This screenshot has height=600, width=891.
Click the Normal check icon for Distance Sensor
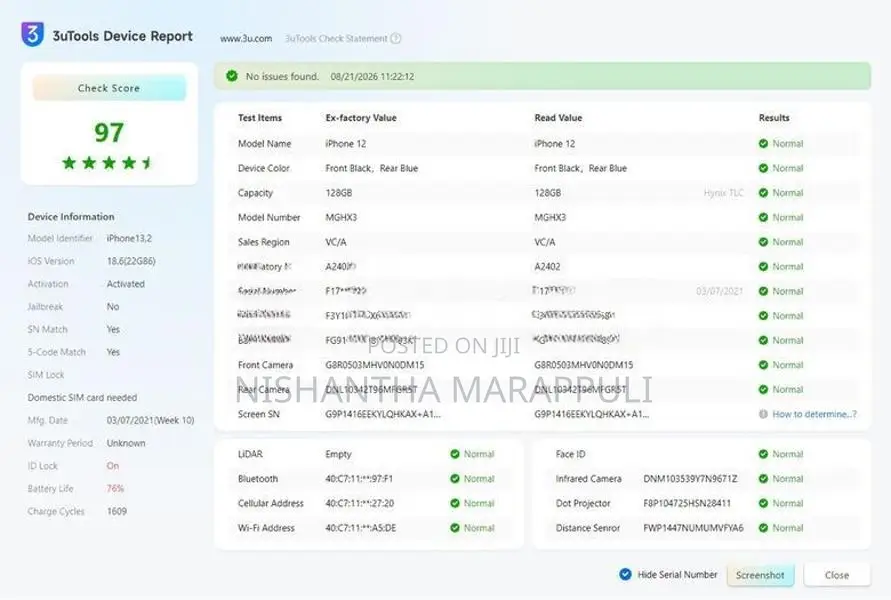coord(763,528)
